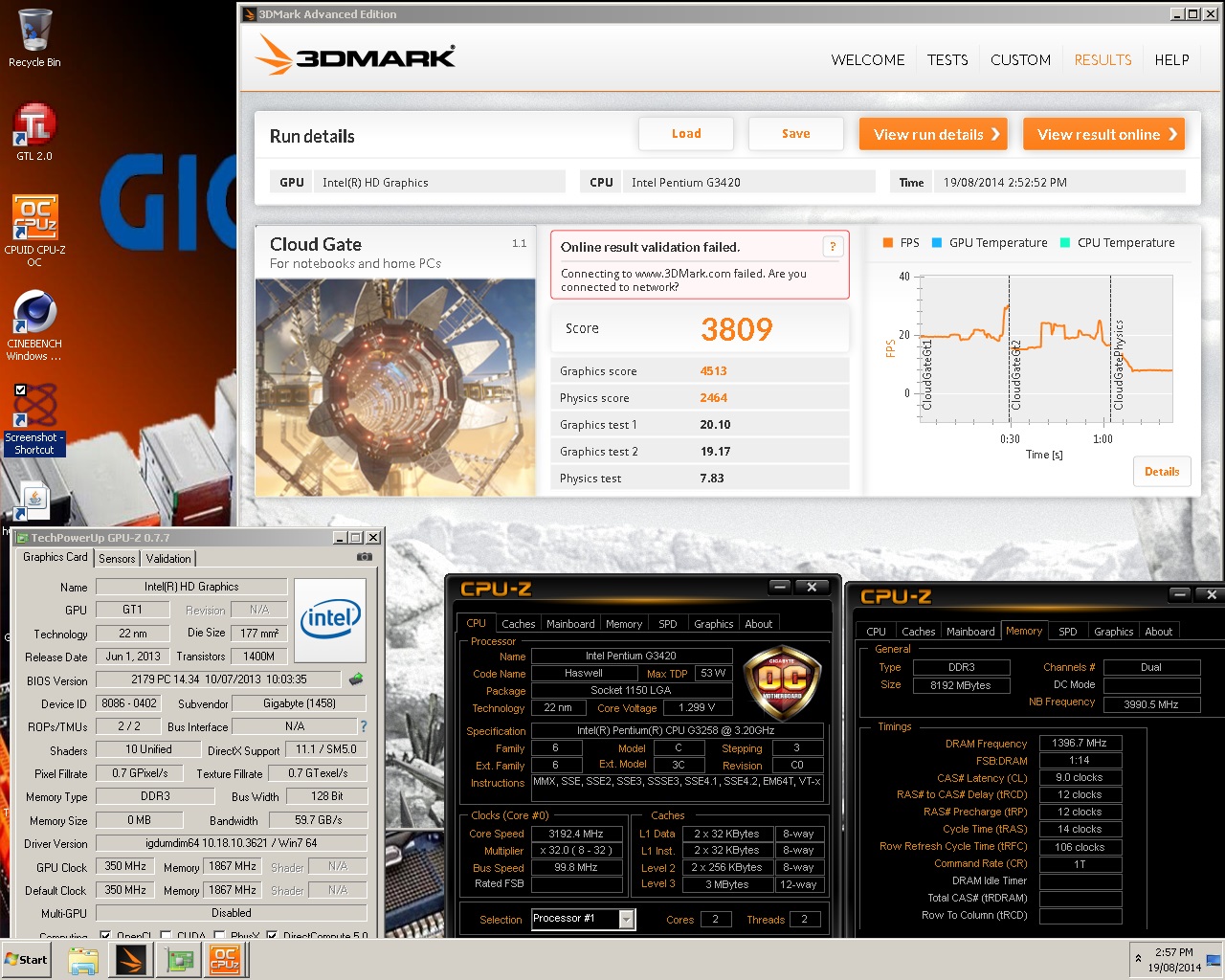Click View result online button
The image size is (1225, 980).
coord(1103,134)
